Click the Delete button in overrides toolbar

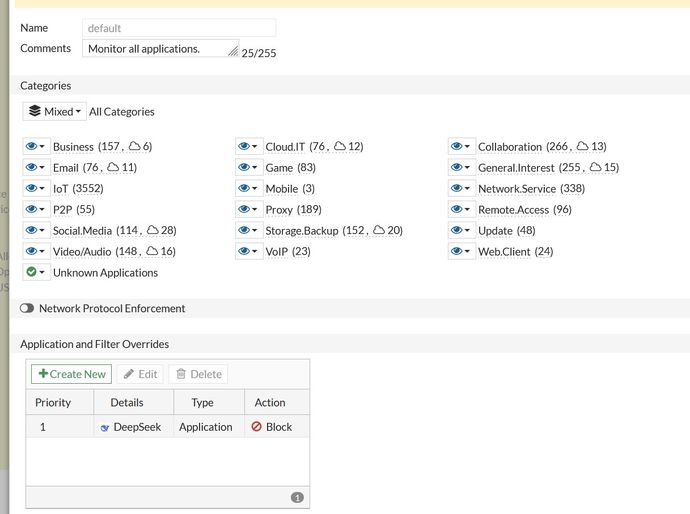click(x=198, y=374)
